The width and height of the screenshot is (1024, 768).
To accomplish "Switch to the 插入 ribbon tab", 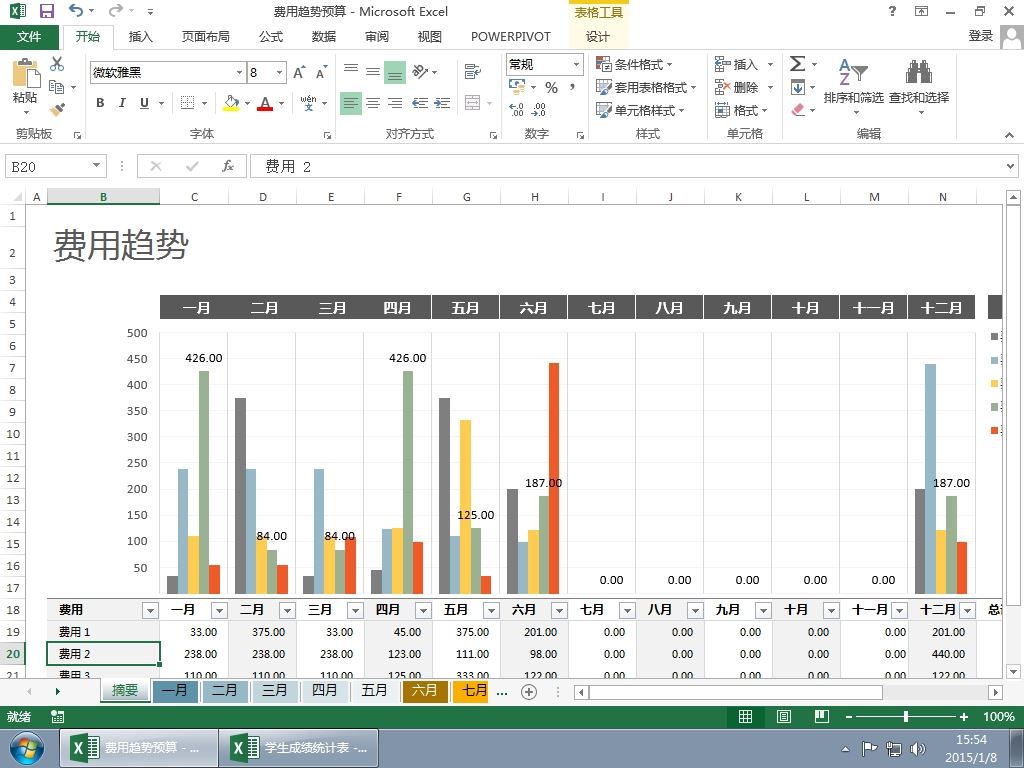I will click(x=140, y=37).
